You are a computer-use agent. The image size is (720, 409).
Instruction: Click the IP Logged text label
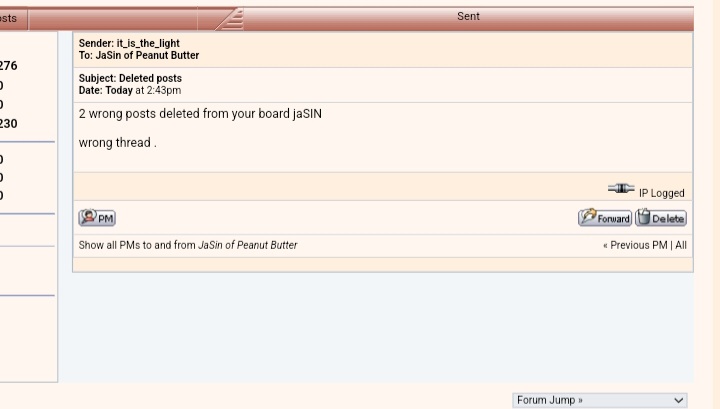point(662,193)
